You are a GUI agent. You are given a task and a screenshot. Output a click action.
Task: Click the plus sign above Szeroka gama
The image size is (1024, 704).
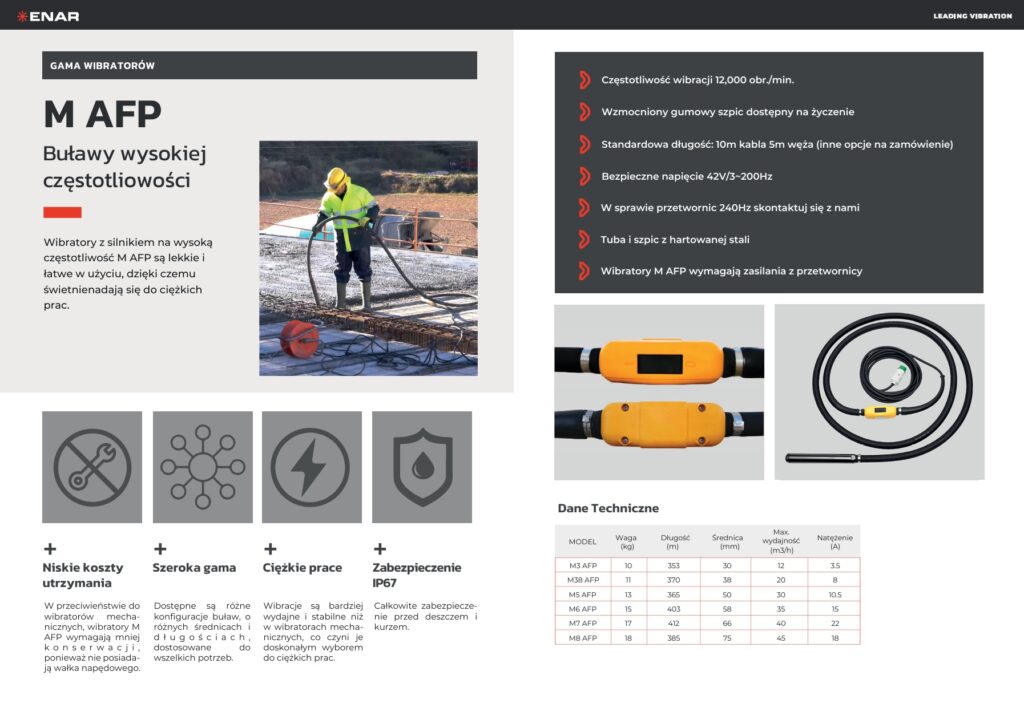(x=159, y=548)
